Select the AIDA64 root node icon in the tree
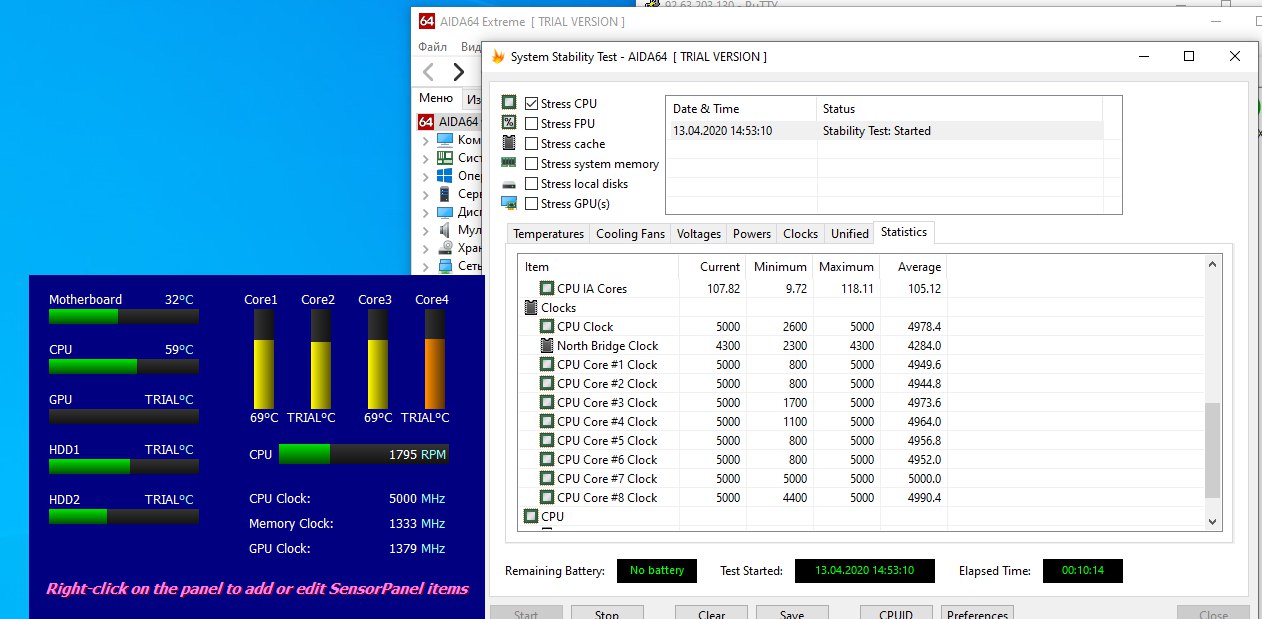 (426, 121)
